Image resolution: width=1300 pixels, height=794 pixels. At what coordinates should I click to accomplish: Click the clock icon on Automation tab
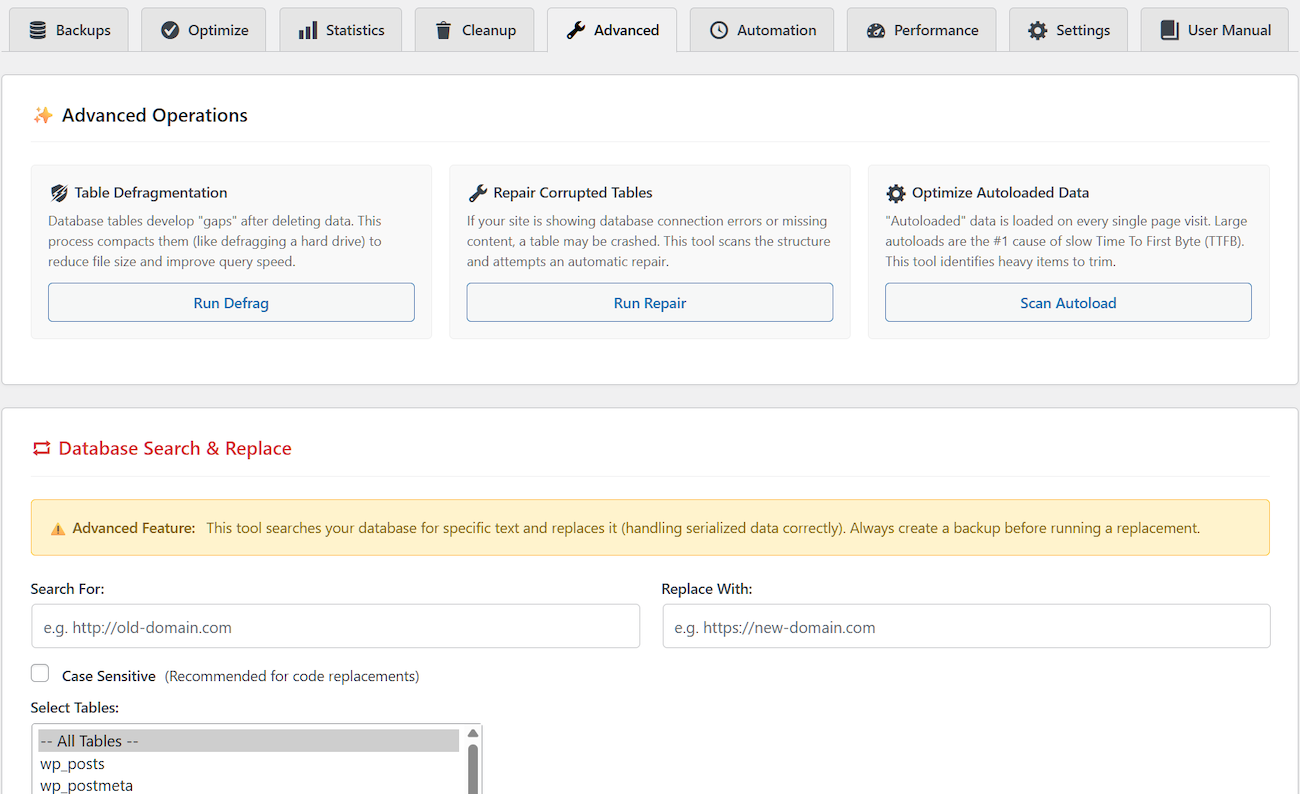tap(719, 30)
